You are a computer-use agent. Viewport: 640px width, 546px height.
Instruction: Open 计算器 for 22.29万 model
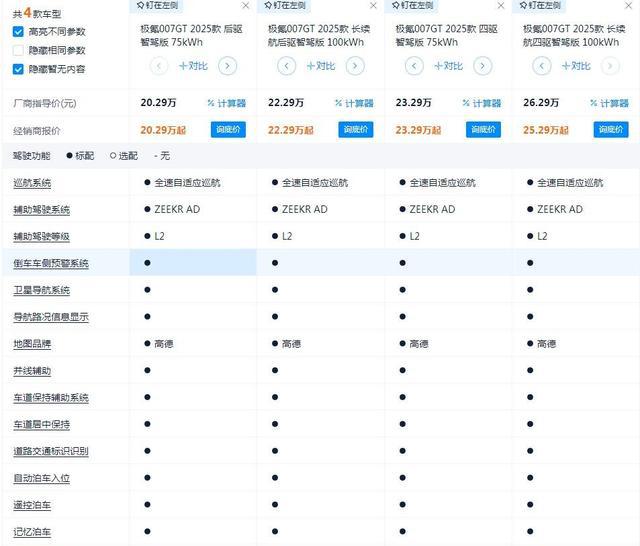pyautogui.click(x=354, y=104)
